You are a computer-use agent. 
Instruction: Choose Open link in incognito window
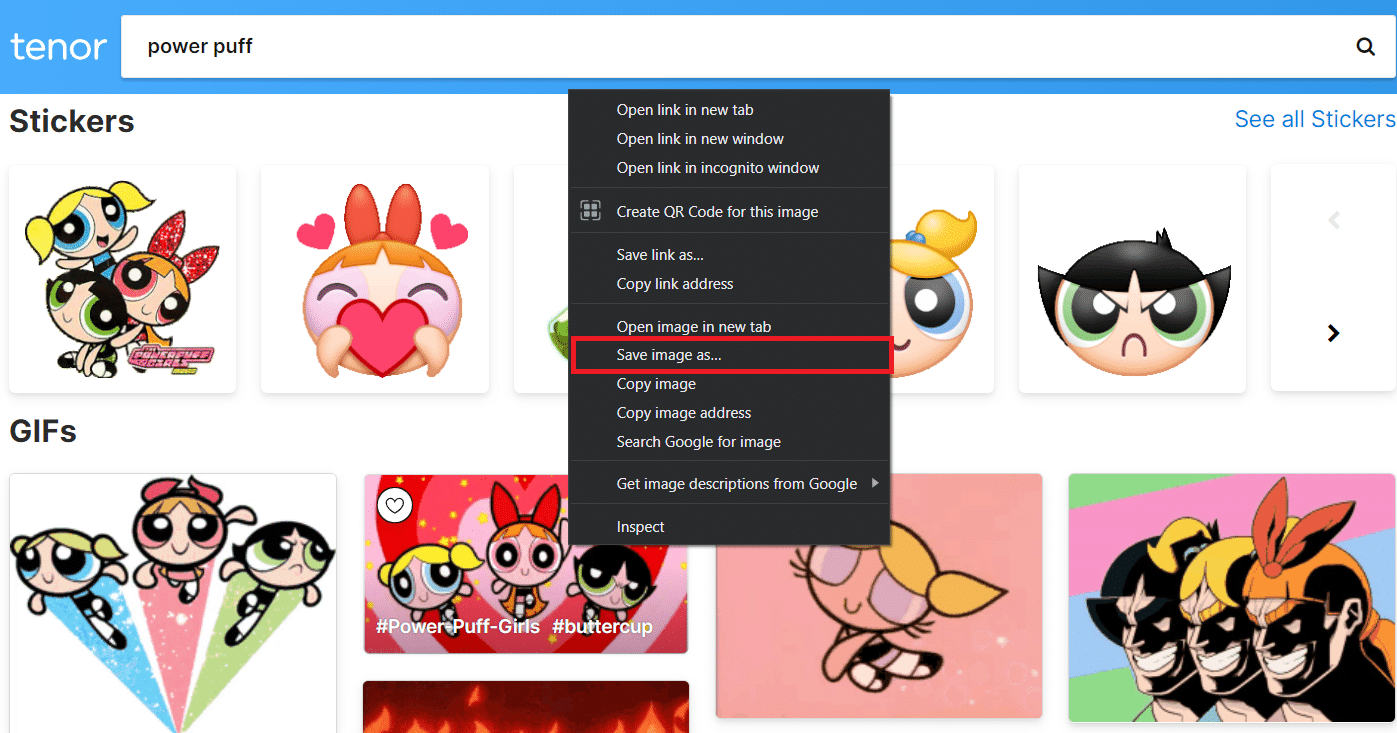point(729,168)
